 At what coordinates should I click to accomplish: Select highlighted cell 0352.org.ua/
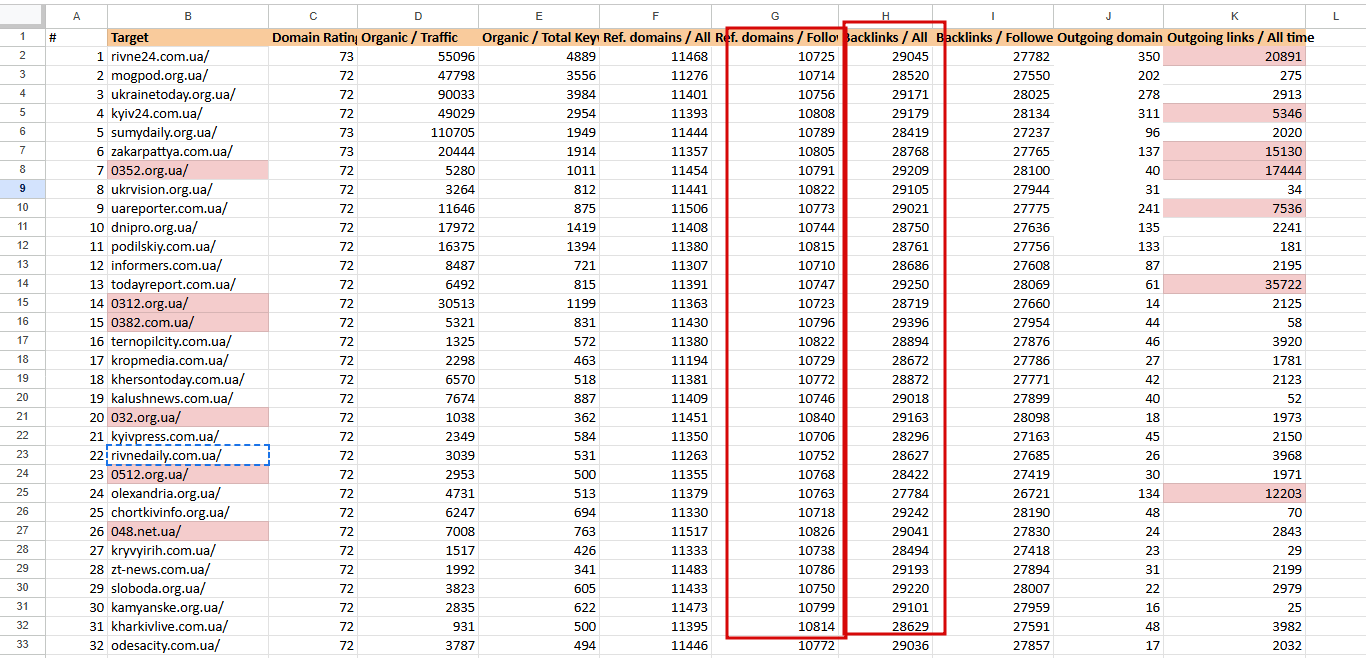pyautogui.click(x=188, y=170)
